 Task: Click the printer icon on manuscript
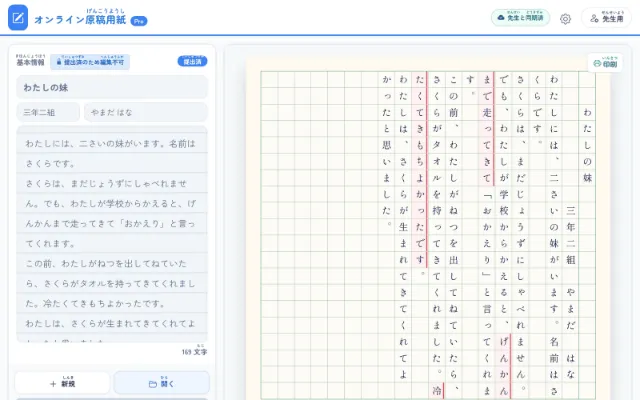pyautogui.click(x=597, y=64)
